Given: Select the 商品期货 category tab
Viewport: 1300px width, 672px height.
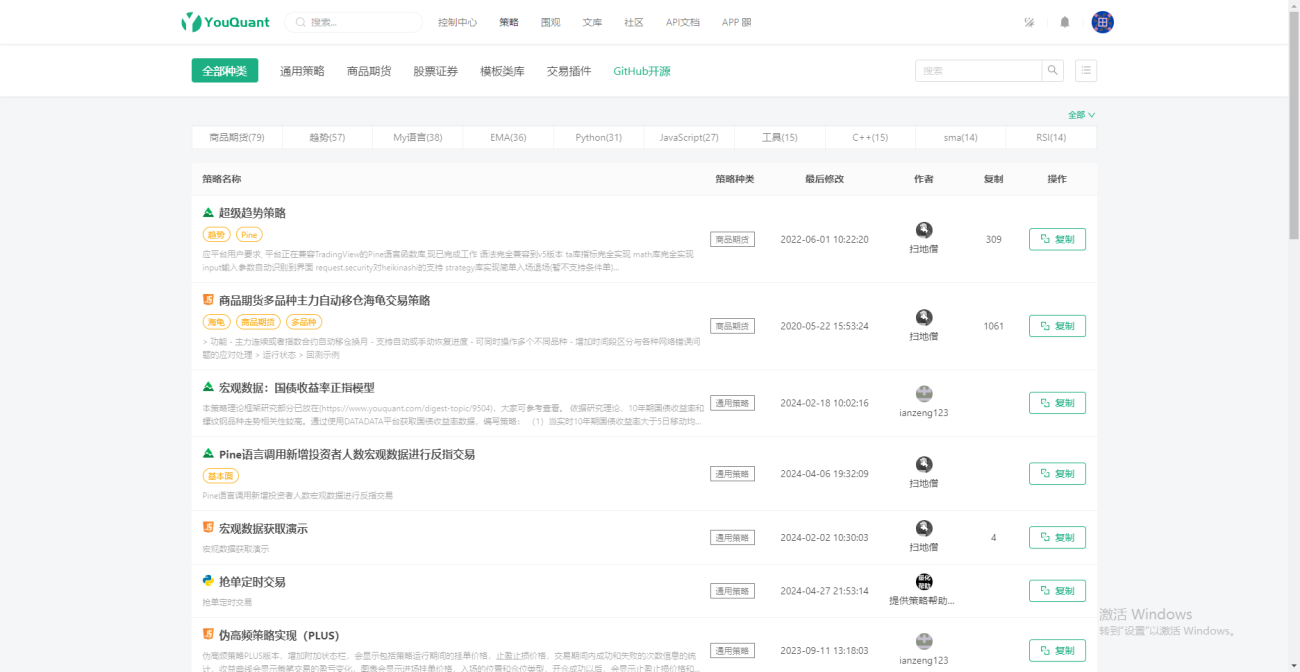Looking at the screenshot, I should pyautogui.click(x=369, y=71).
